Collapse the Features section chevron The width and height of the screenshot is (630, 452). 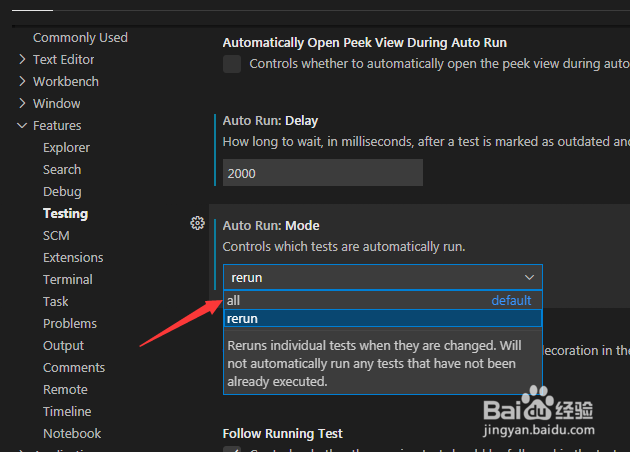click(x=22, y=126)
